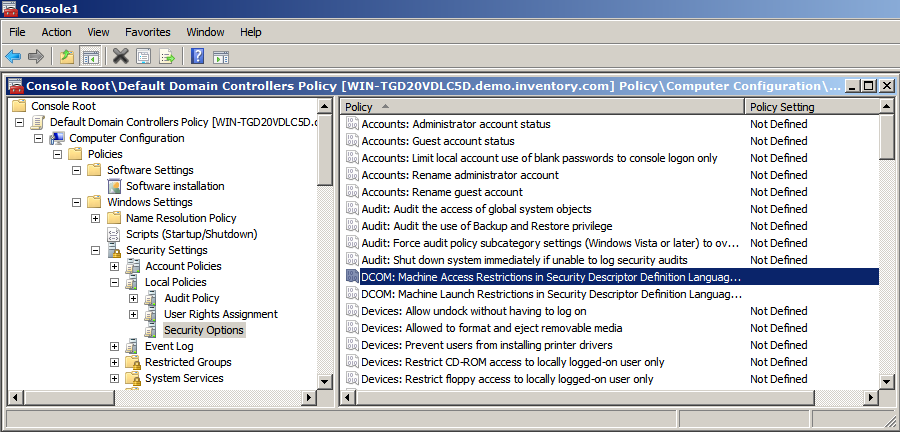Open the Properties toolbar icon

pos(143,56)
